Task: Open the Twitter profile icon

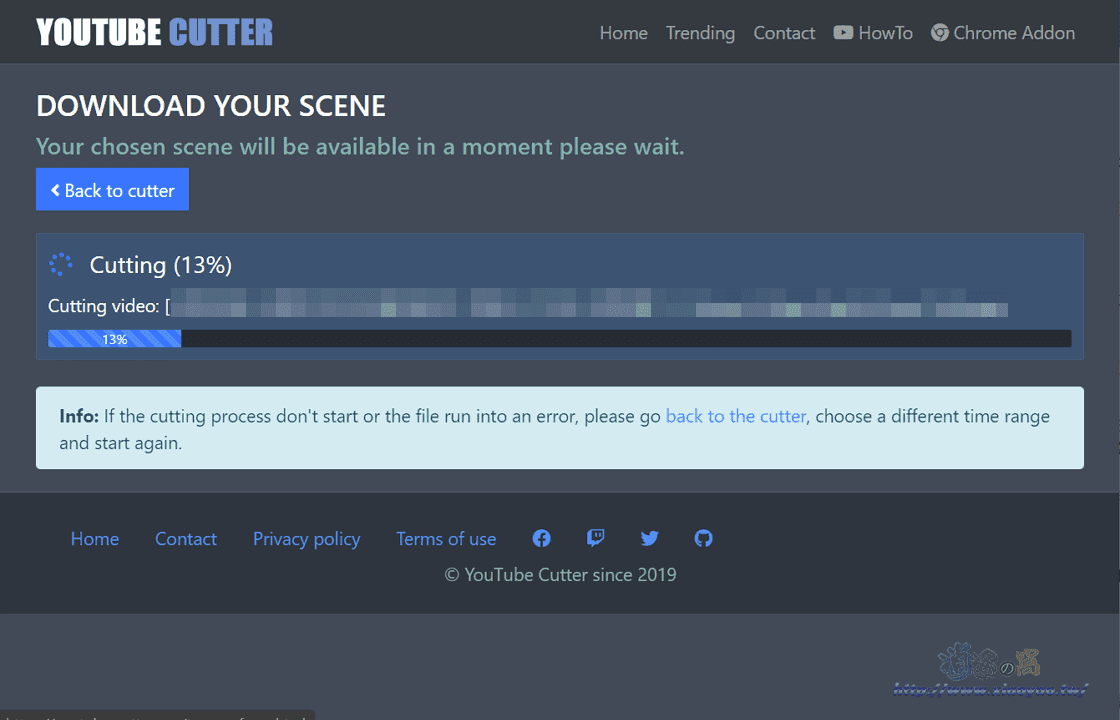Action: pos(649,539)
